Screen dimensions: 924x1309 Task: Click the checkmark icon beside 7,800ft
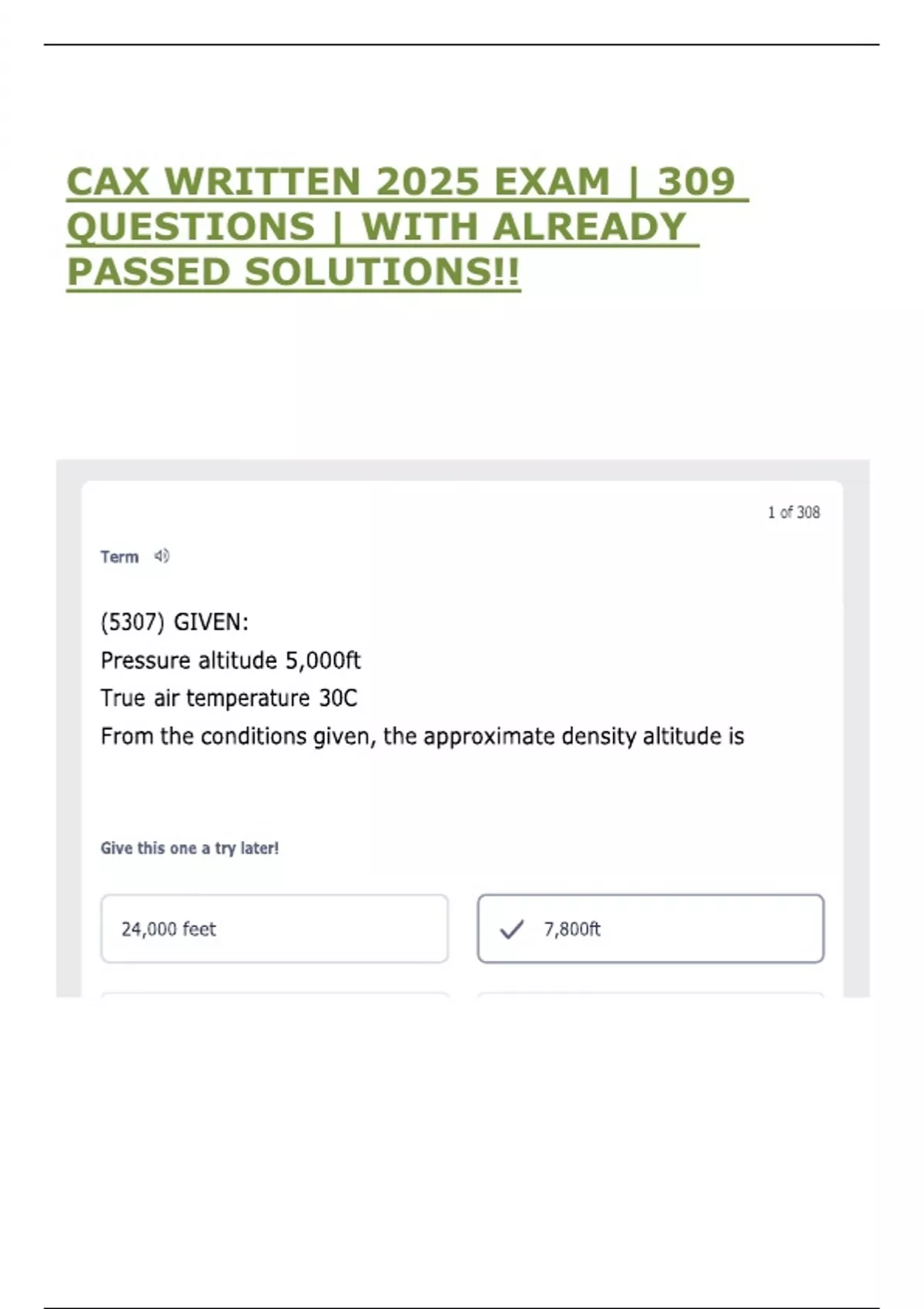(512, 929)
